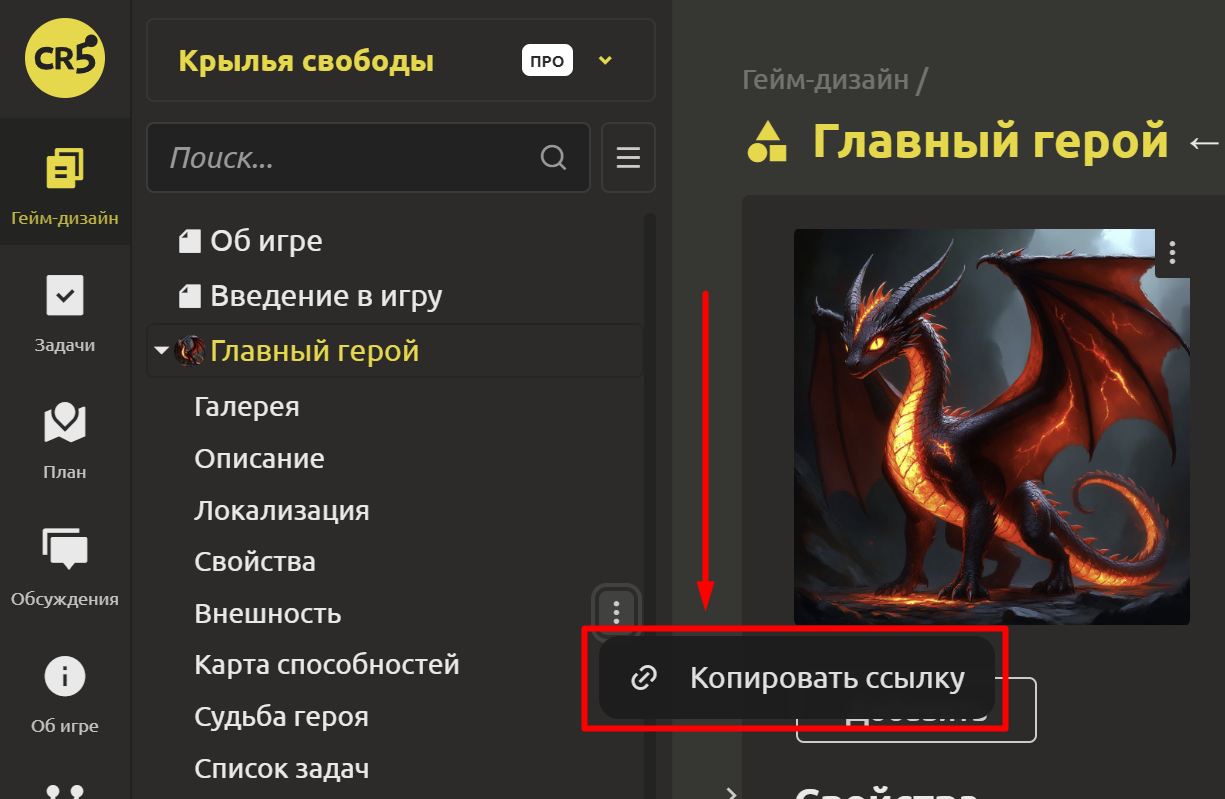1225x799 pixels.
Task: Open the hamburger list menu button
Action: [628, 158]
